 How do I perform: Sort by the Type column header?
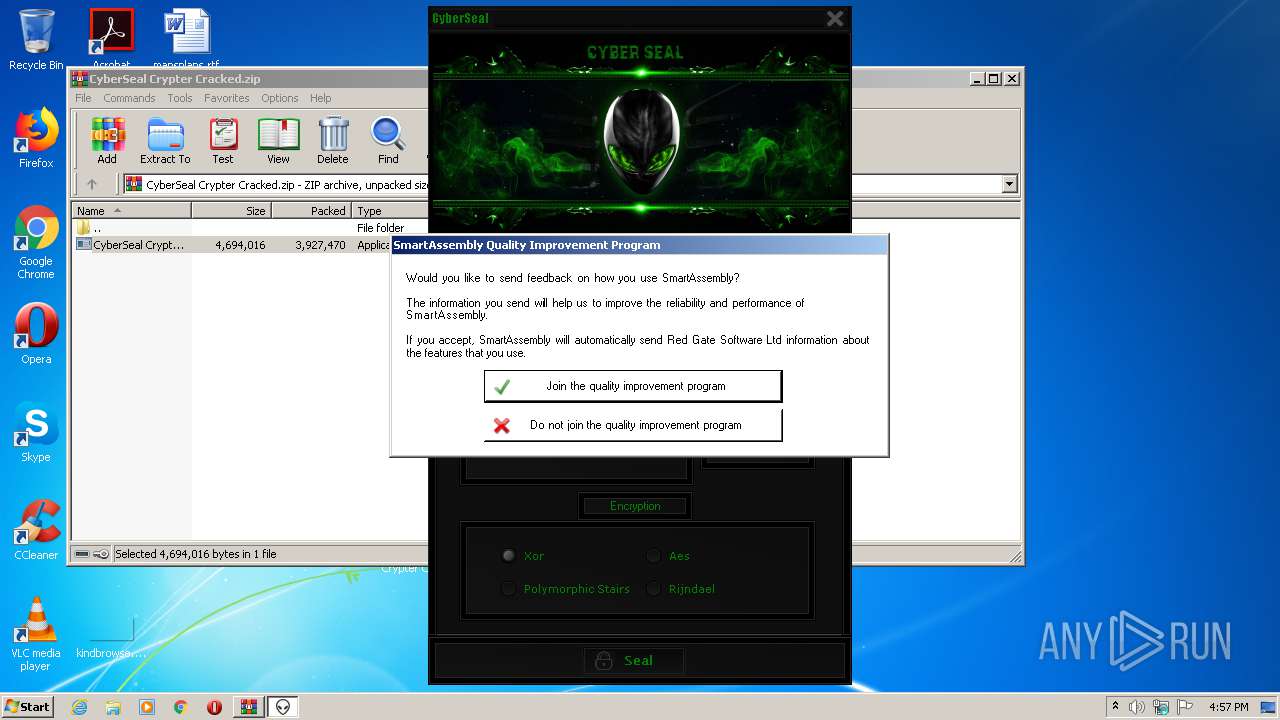(x=390, y=211)
